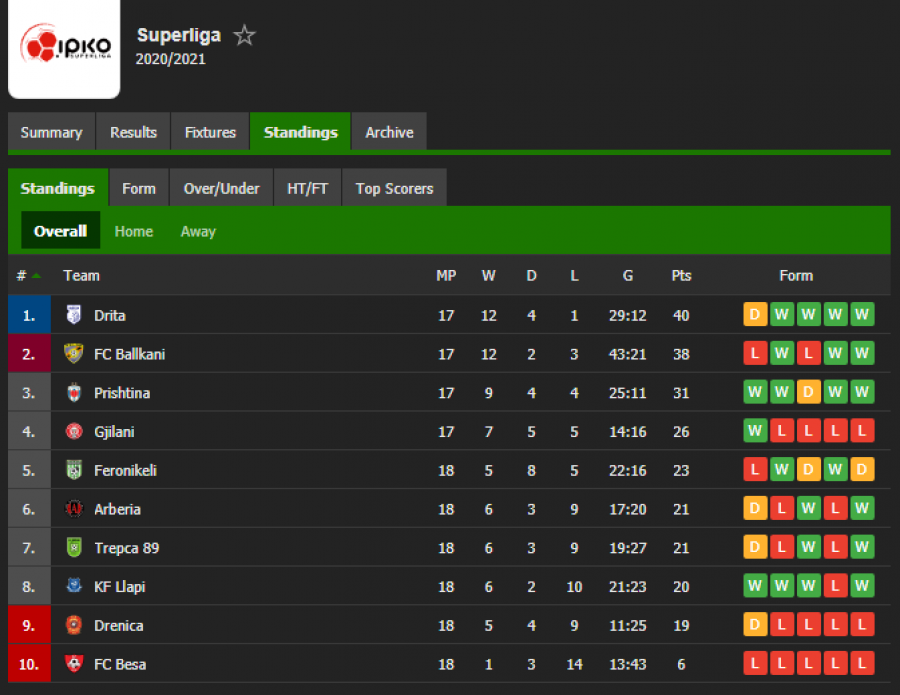Open the Over/Under sub-tab

(222, 188)
